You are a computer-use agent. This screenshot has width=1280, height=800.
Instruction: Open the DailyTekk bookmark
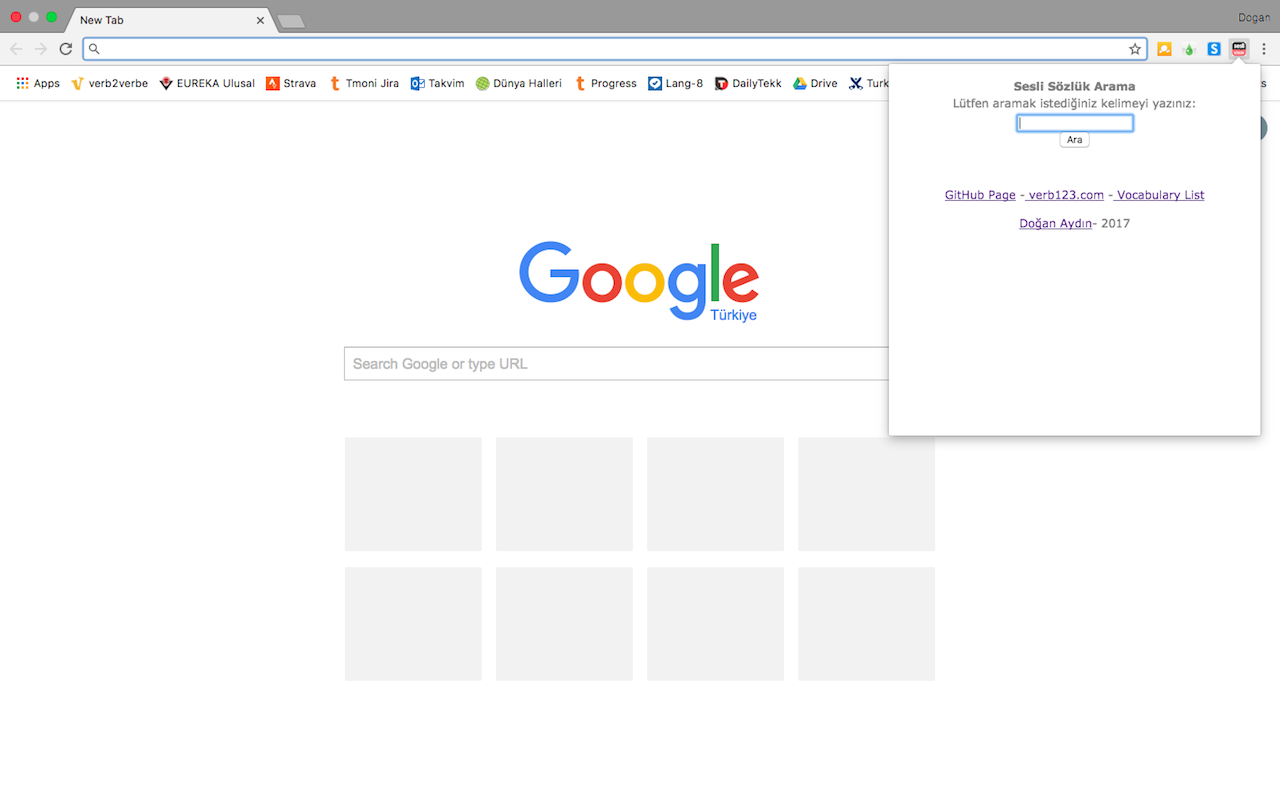point(748,83)
